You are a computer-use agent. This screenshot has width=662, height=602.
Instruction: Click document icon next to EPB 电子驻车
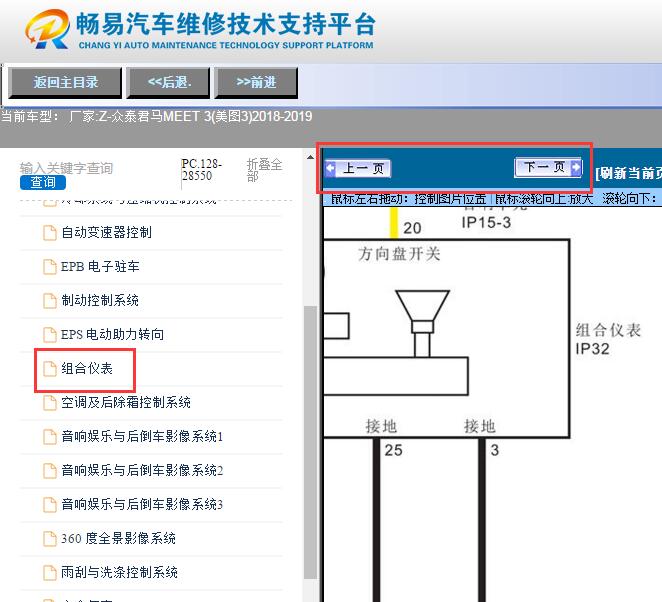[x=50, y=267]
